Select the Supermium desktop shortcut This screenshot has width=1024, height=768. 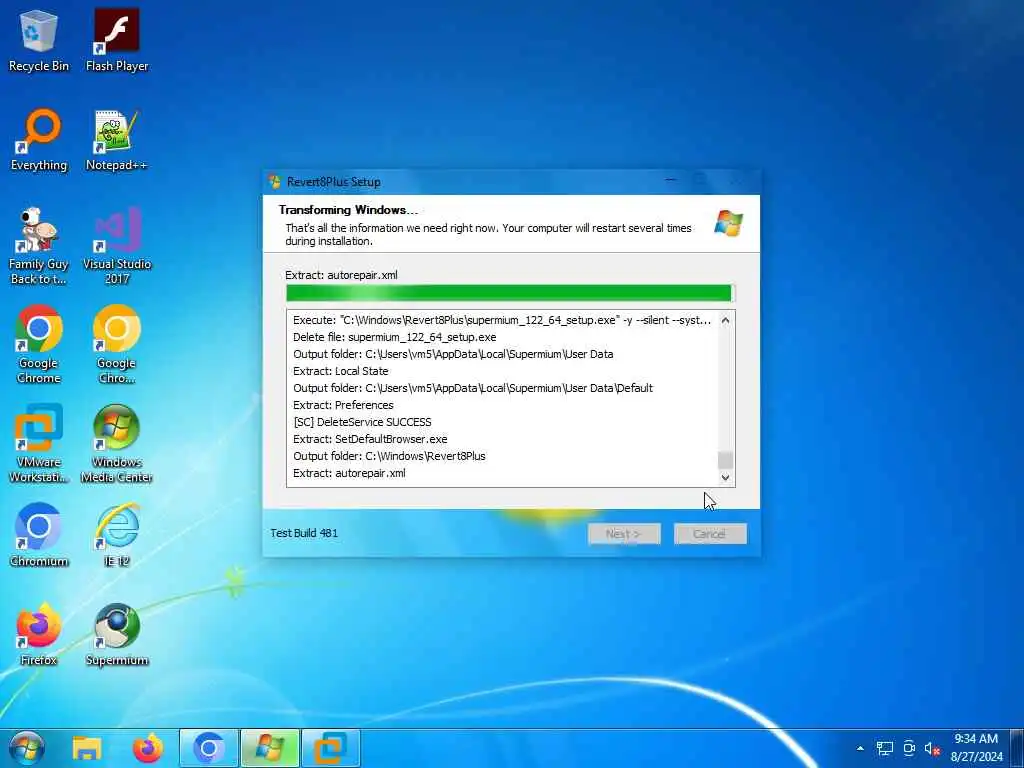click(117, 635)
